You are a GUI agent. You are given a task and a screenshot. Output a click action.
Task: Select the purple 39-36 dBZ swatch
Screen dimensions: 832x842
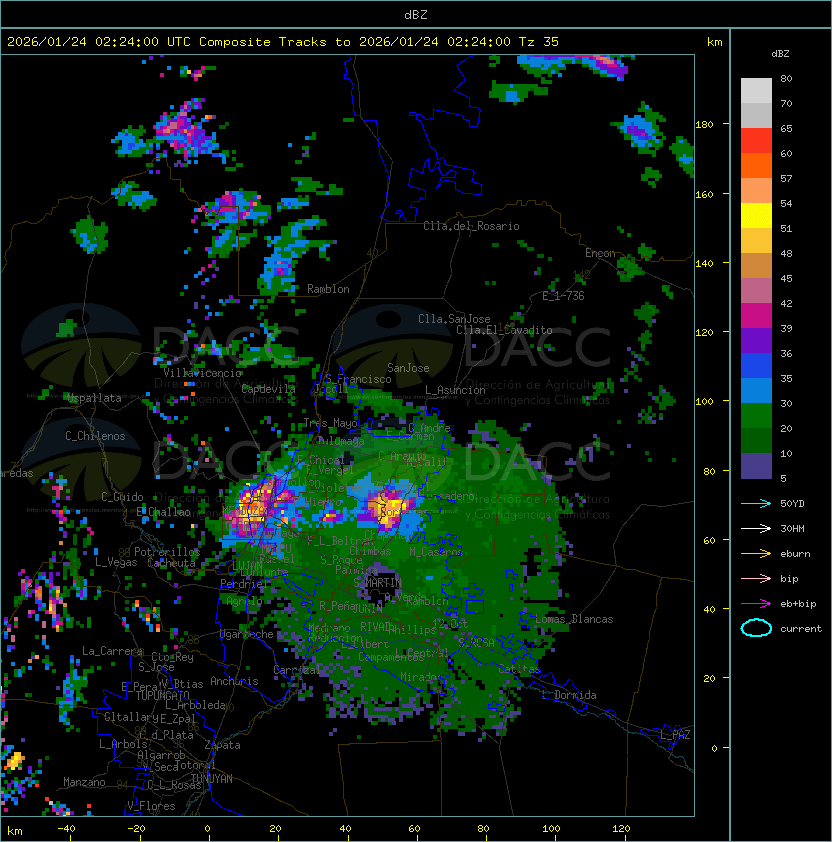[756, 341]
